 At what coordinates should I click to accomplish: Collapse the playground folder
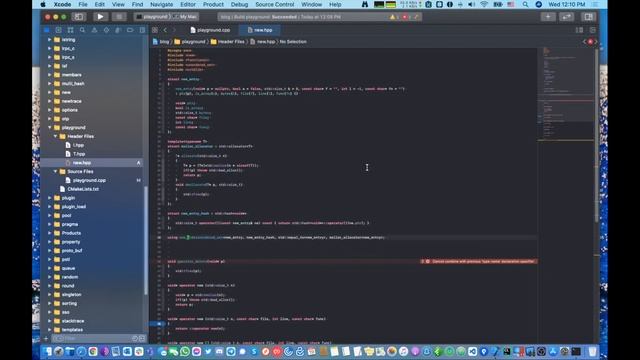(x=50, y=127)
